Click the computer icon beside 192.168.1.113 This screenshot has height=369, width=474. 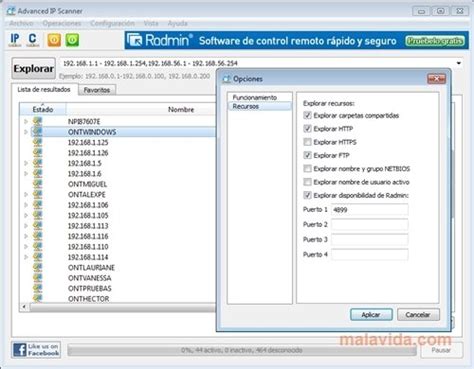(x=37, y=226)
